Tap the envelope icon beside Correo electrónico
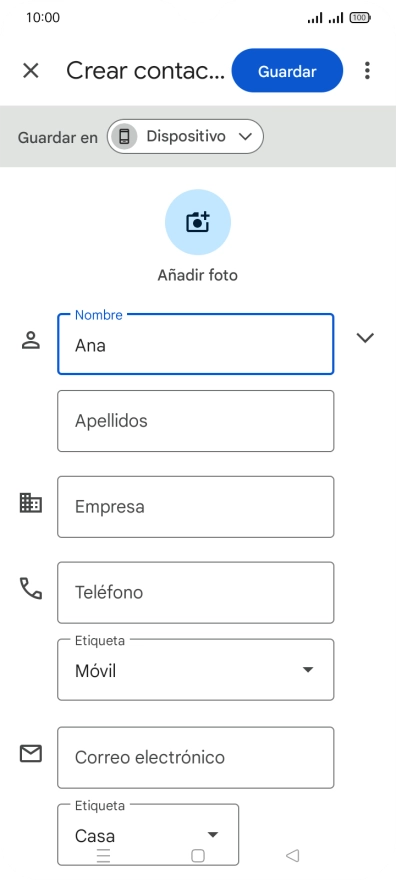The width and height of the screenshot is (396, 880). click(31, 753)
